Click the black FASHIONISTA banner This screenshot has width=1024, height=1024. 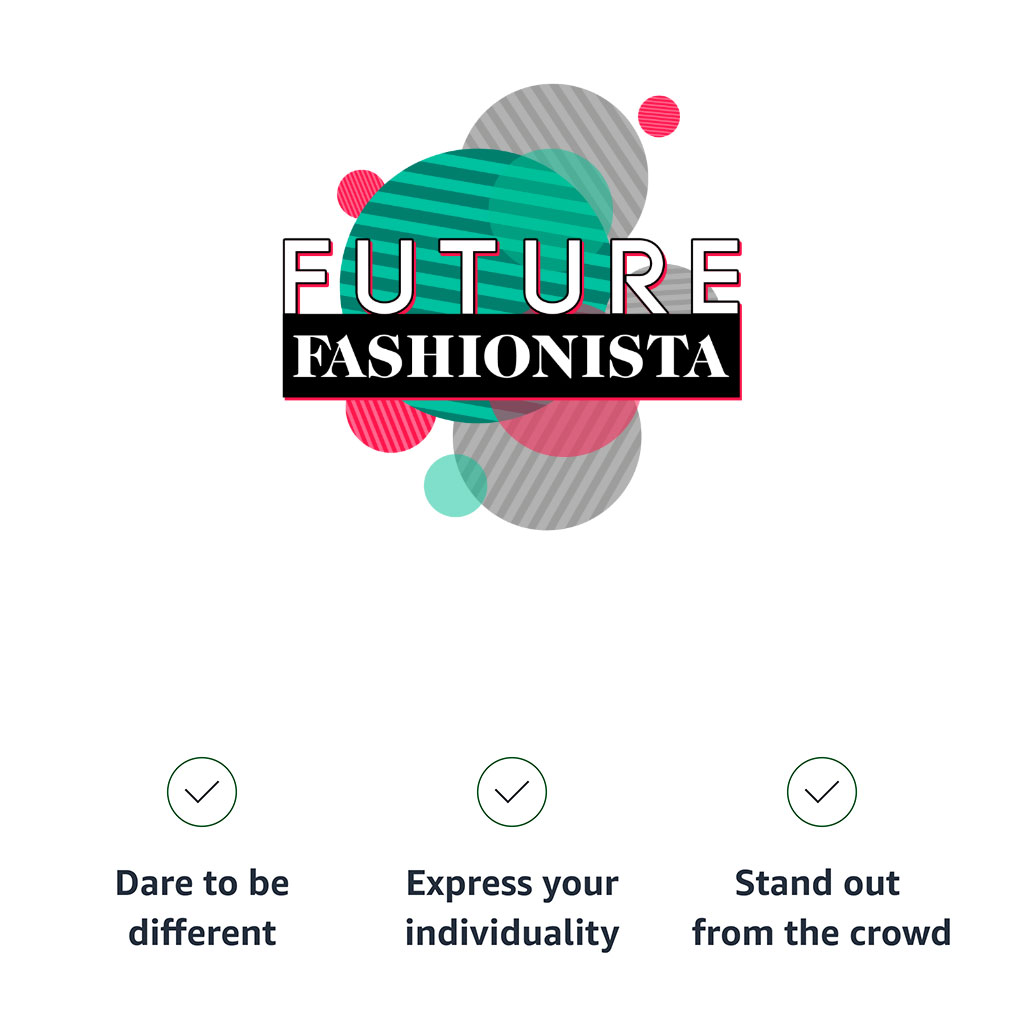coord(512,357)
